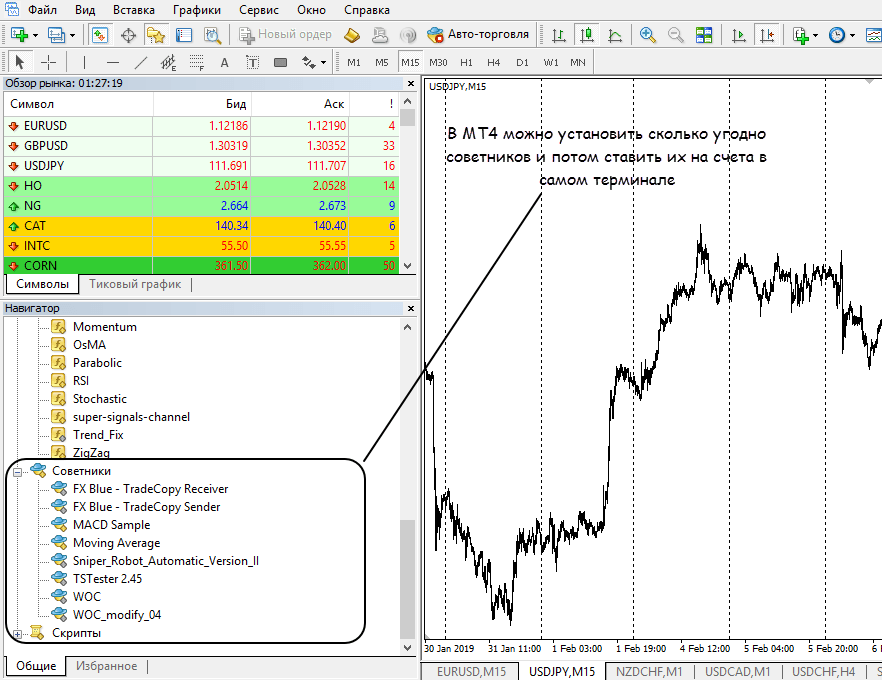
Task: Select the crosshair cursor tool
Action: (48, 62)
